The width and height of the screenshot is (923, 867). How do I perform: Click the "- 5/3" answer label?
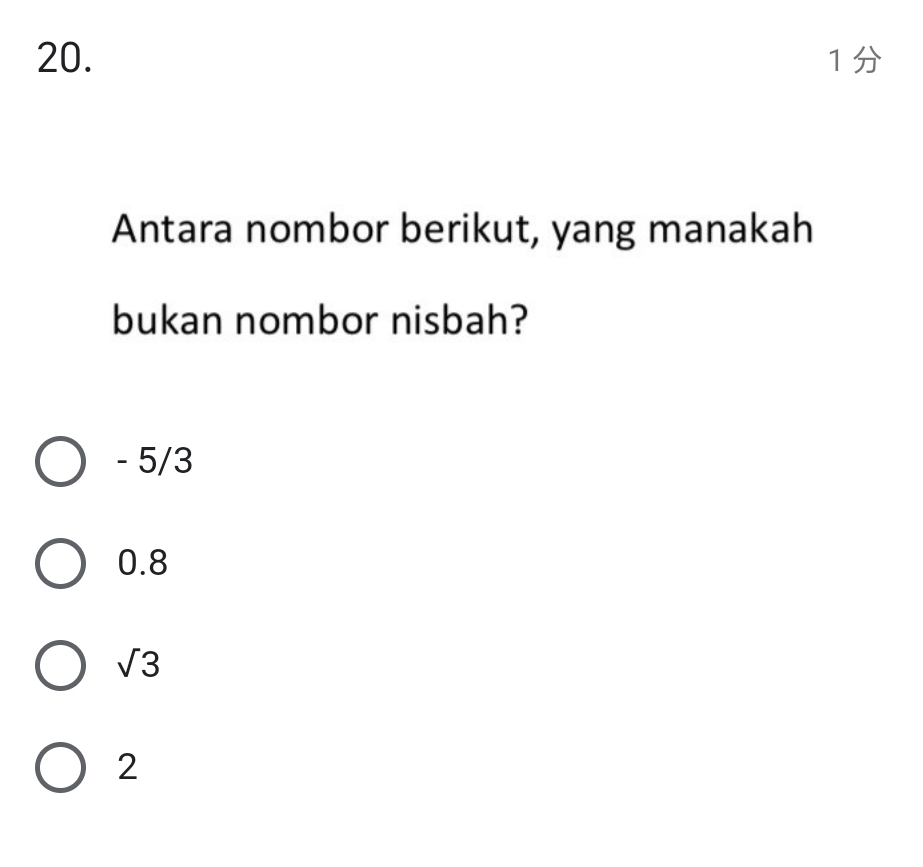pos(153,462)
